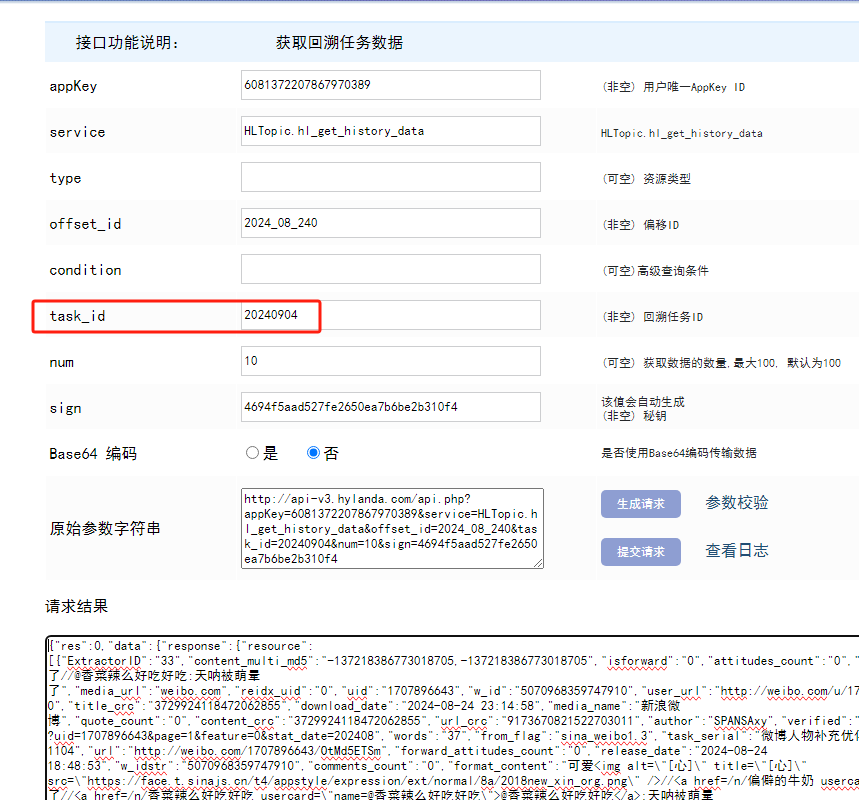Screen dimensions: 859x800
Task: Click the sign input field
Action: (390, 408)
